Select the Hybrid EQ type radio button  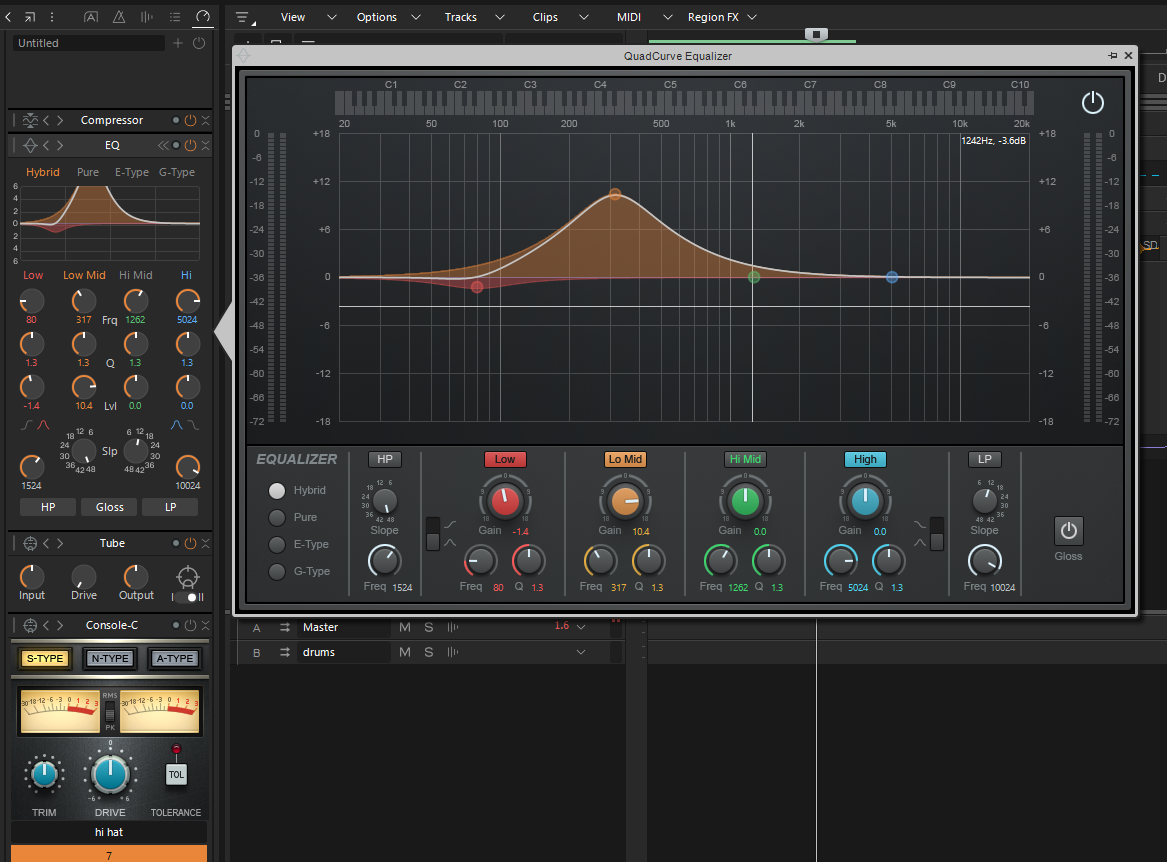coord(277,491)
